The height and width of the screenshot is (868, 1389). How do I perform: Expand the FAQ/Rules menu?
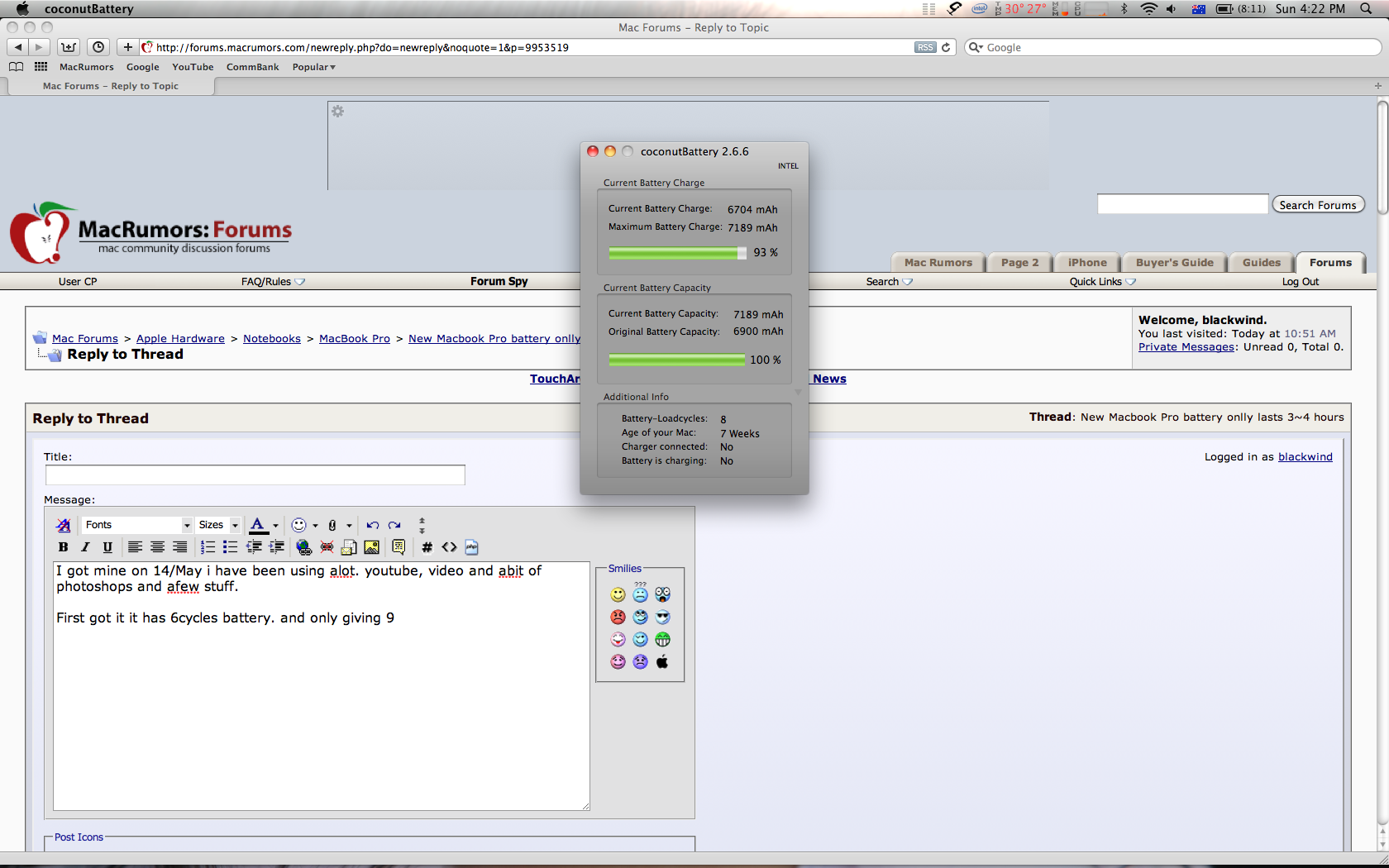coord(273,282)
